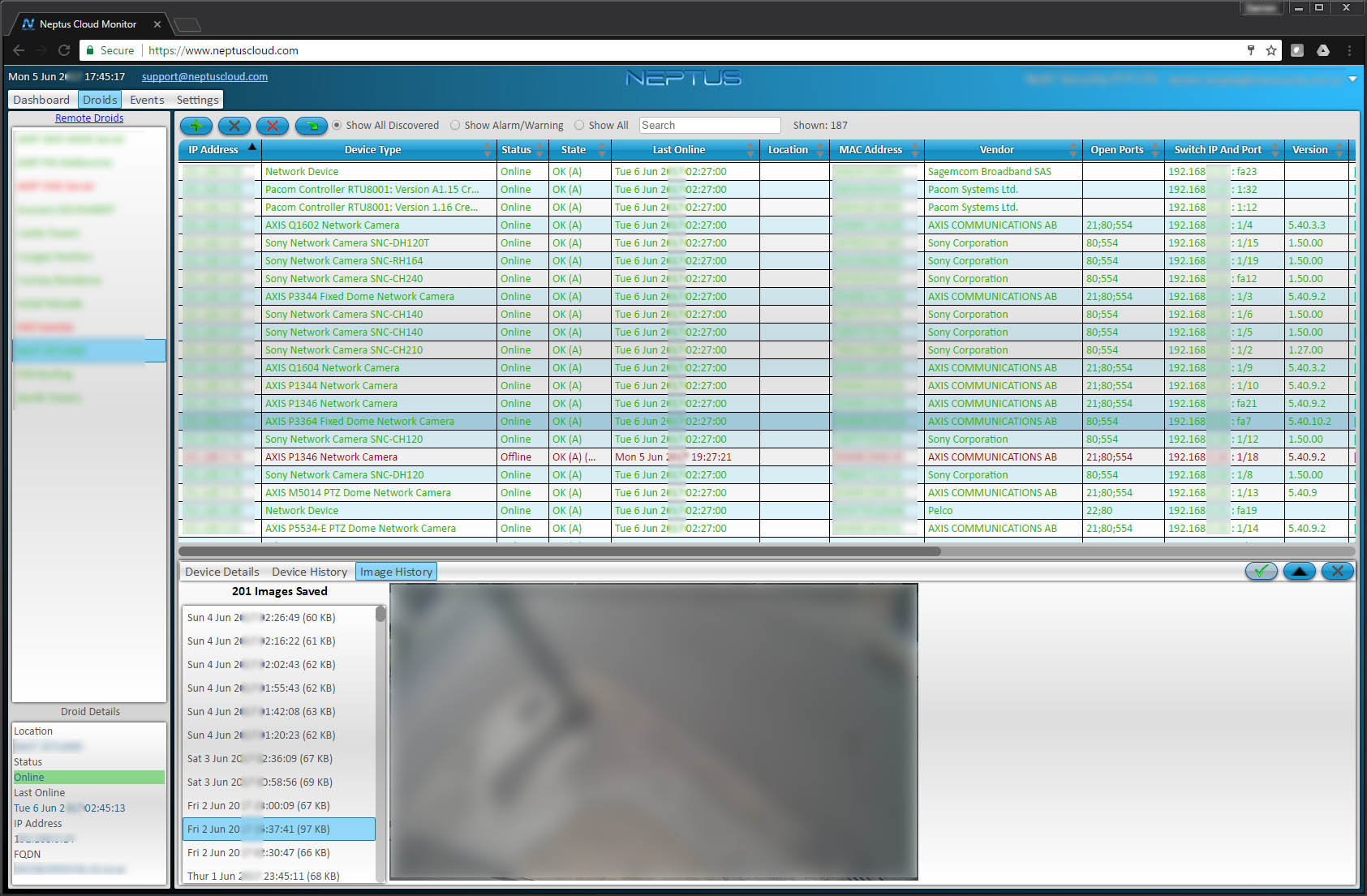Select the 5:37:41 (97 KB) image entry
Screen dimensions: 1367x896
coord(278,829)
